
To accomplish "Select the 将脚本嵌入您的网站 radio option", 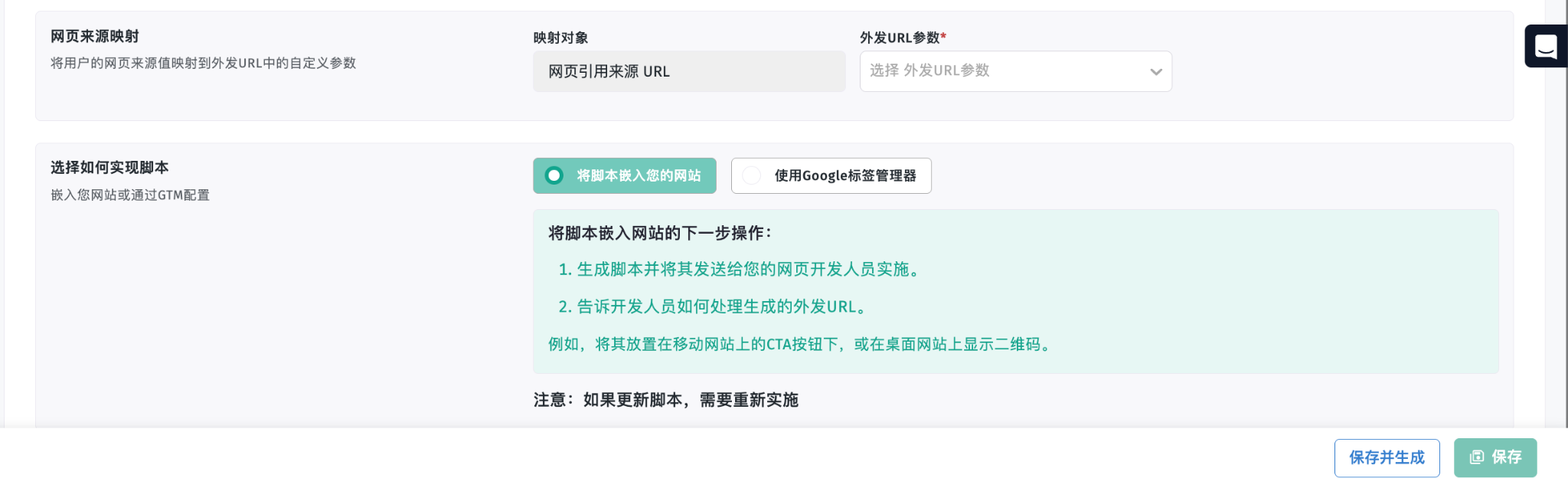I will pos(554,175).
